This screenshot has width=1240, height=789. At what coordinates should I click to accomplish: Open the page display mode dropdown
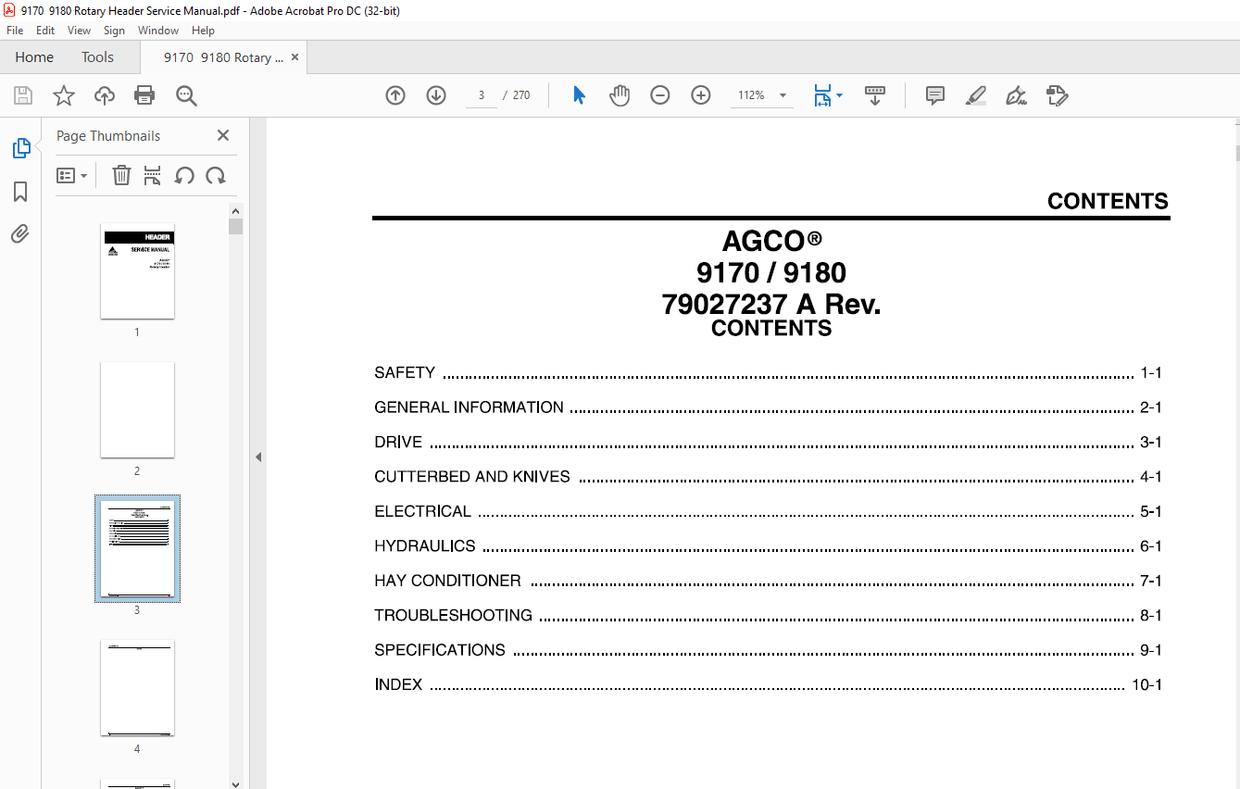tap(828, 95)
